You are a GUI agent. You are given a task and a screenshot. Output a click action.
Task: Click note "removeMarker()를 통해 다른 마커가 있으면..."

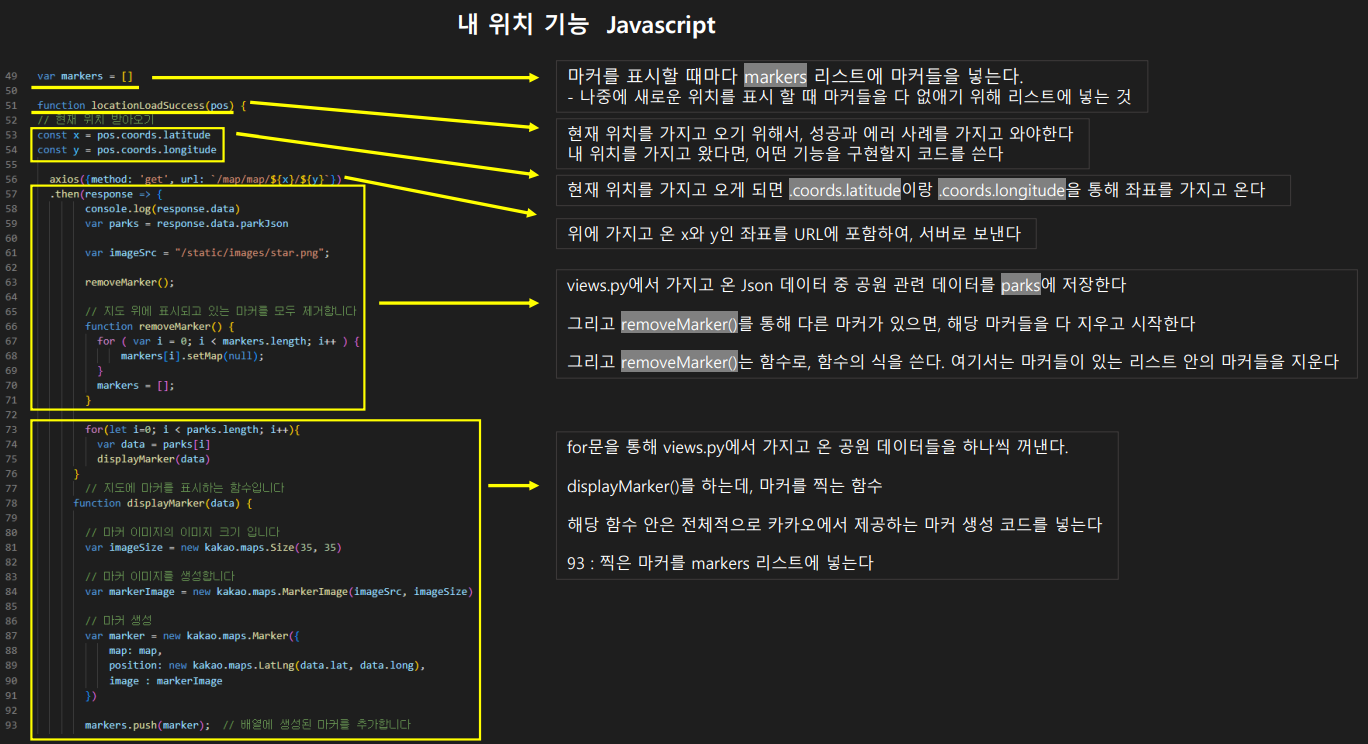coord(881,324)
